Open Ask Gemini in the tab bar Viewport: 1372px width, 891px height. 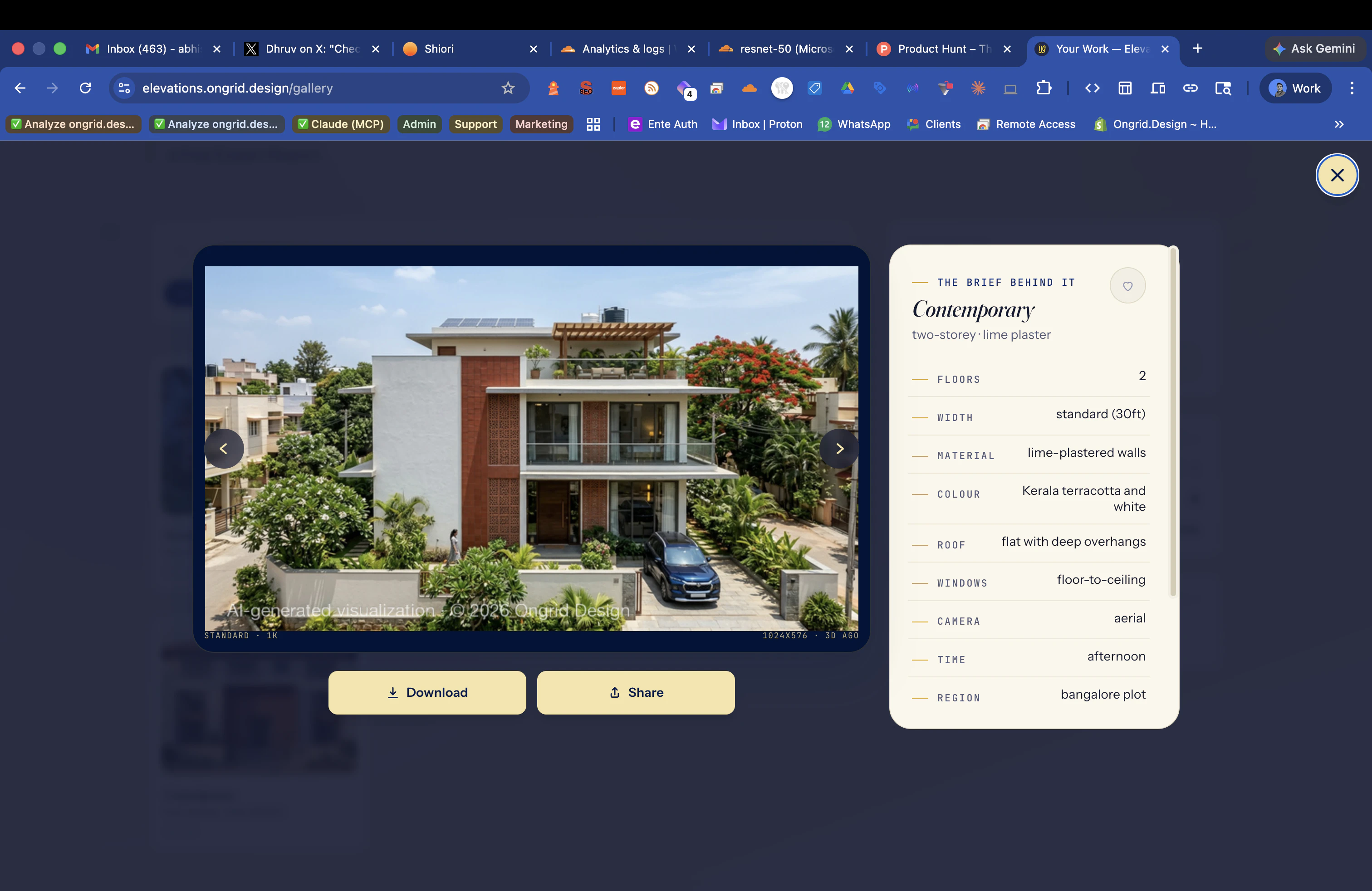tap(1314, 49)
